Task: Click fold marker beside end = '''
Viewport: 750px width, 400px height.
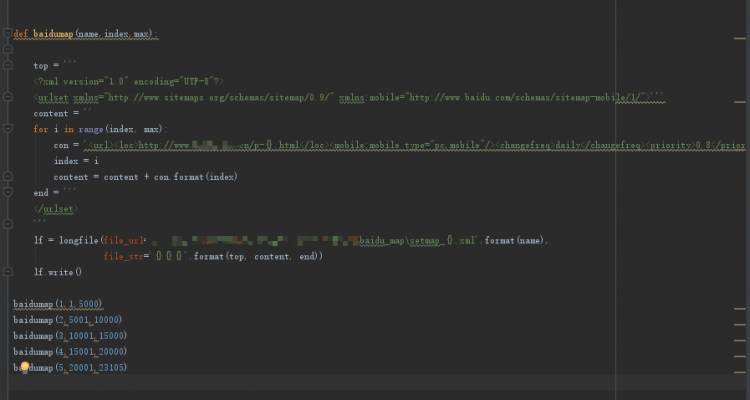Action: [7, 192]
